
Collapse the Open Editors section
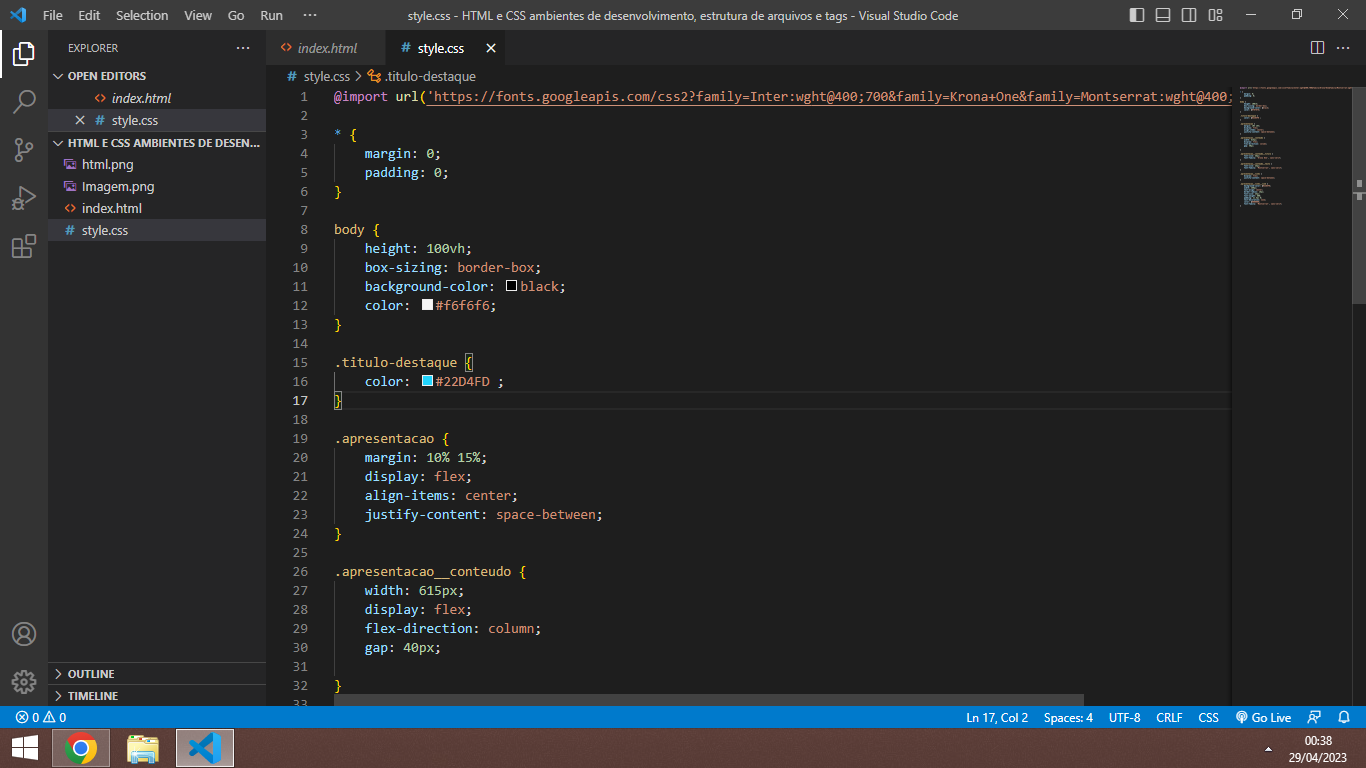point(157,76)
